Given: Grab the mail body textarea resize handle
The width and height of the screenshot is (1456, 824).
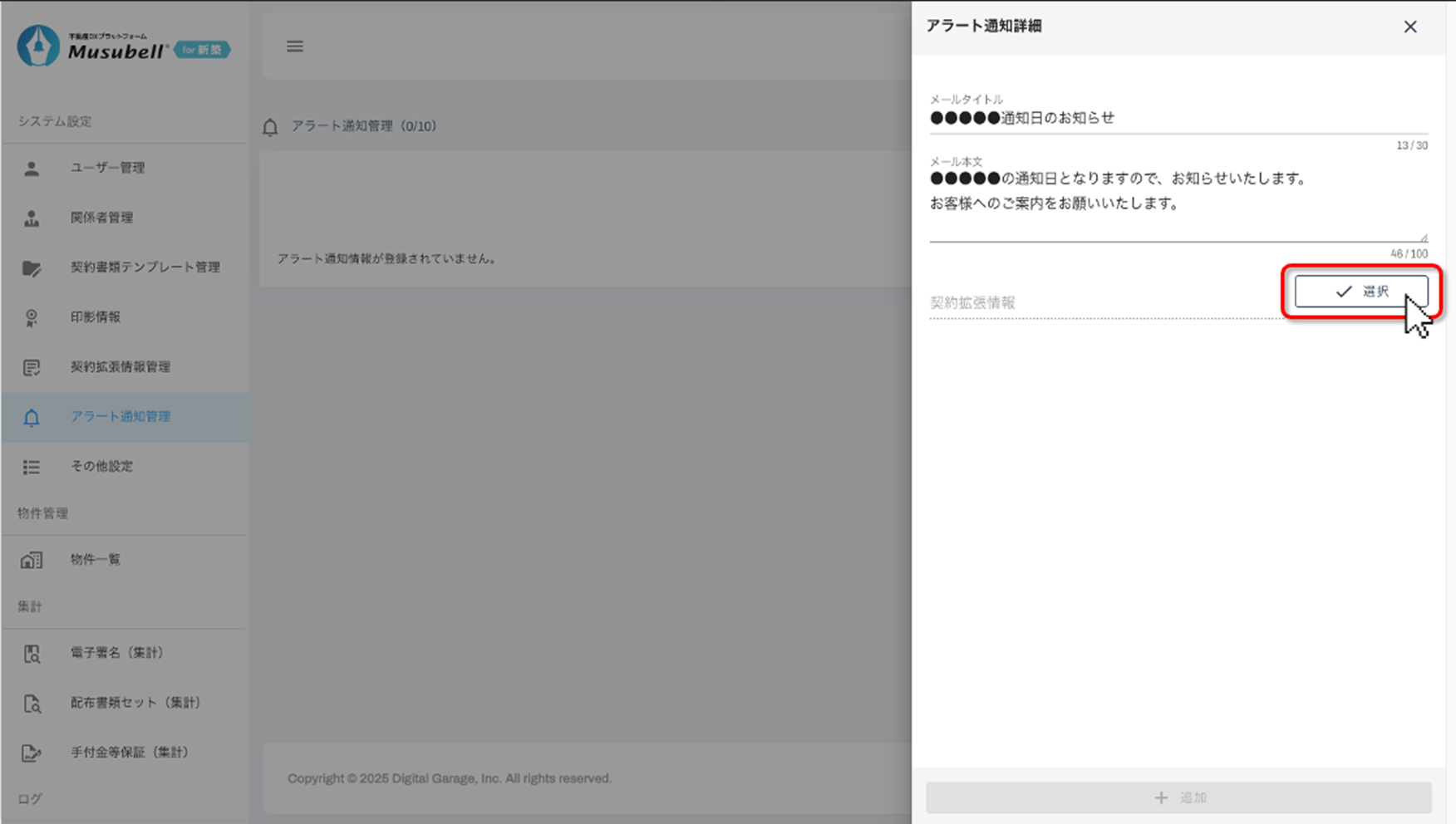Looking at the screenshot, I should pos(1424,238).
